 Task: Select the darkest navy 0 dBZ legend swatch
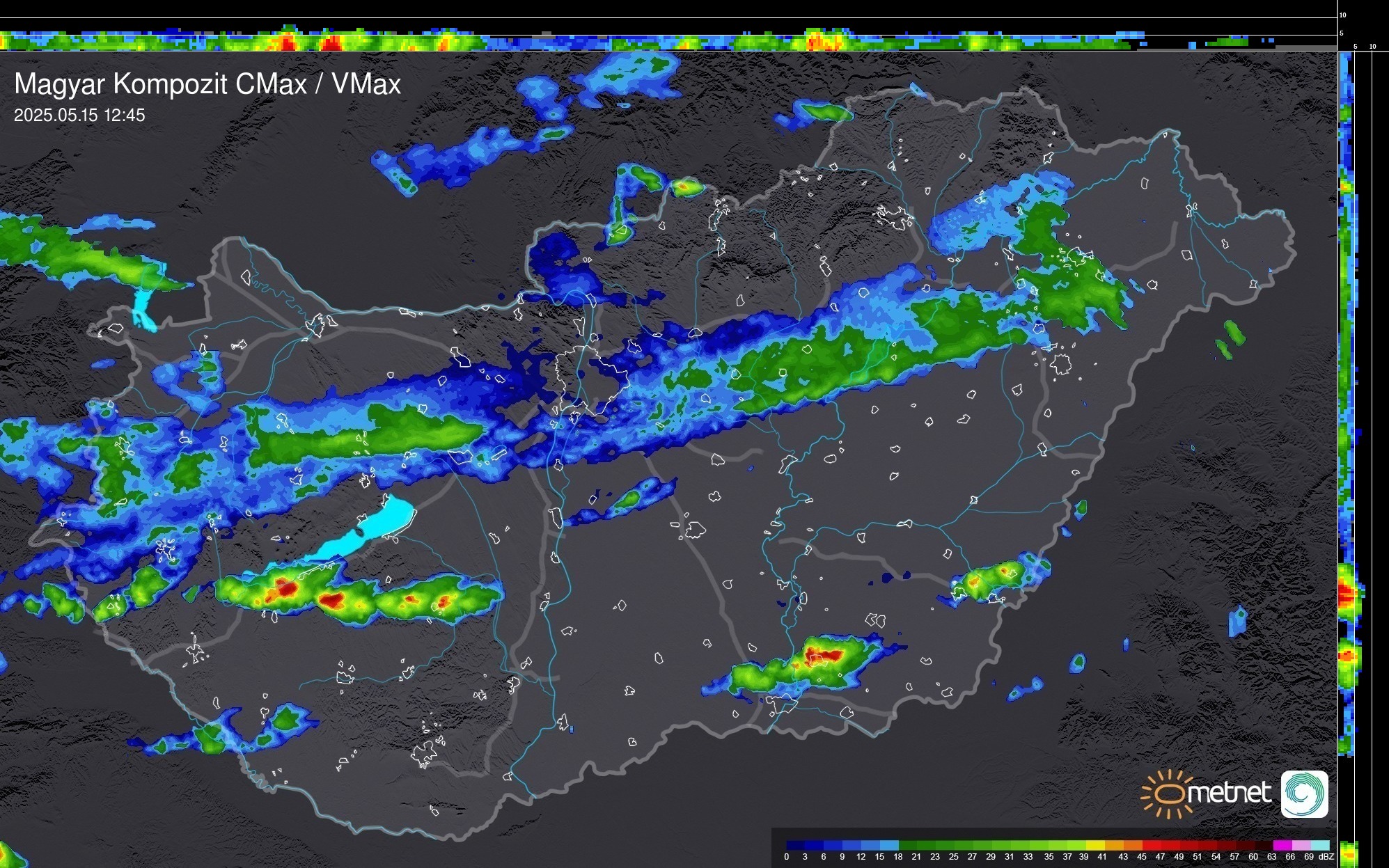[x=794, y=845]
